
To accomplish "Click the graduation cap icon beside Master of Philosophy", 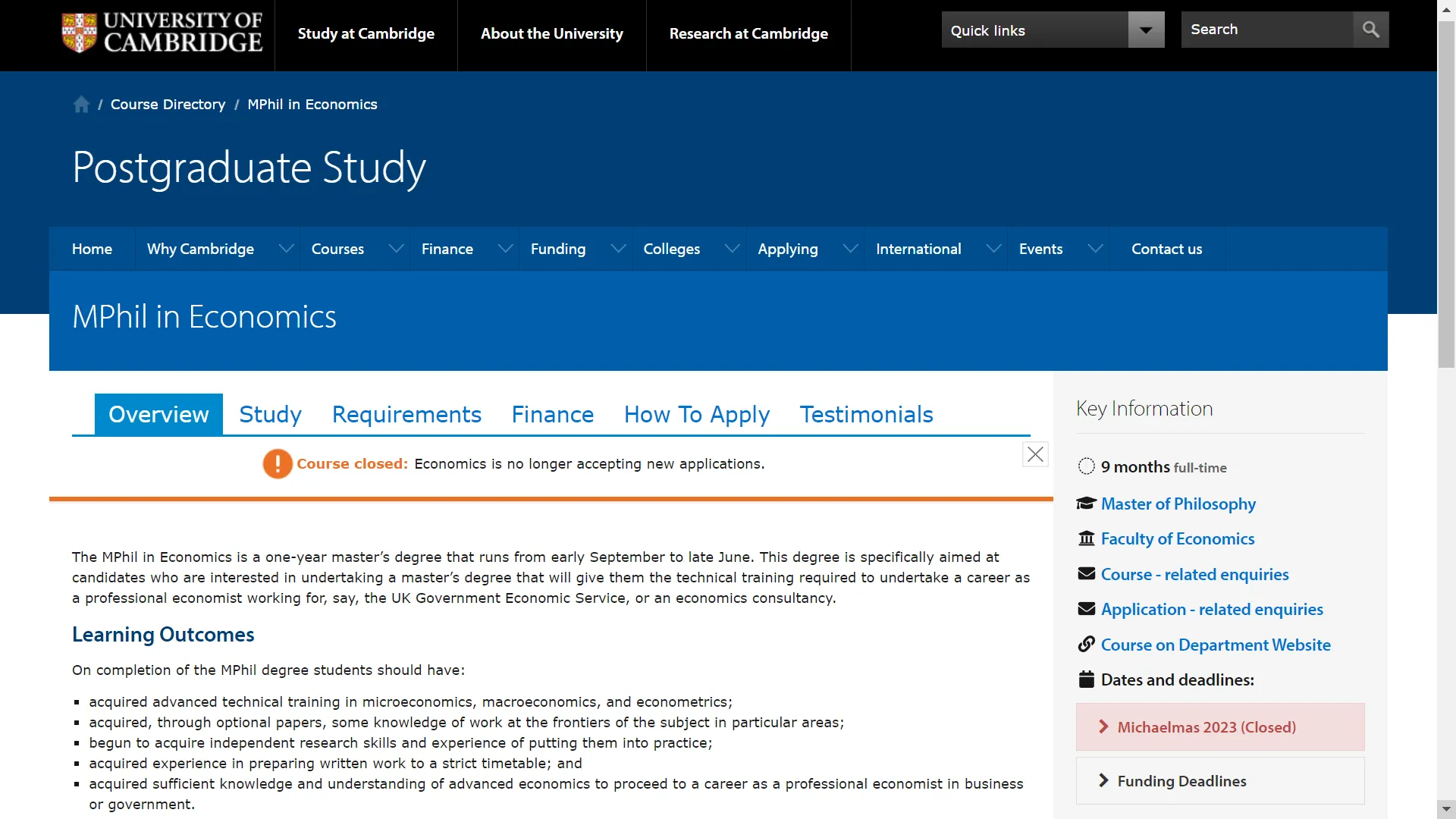I will pos(1086,504).
